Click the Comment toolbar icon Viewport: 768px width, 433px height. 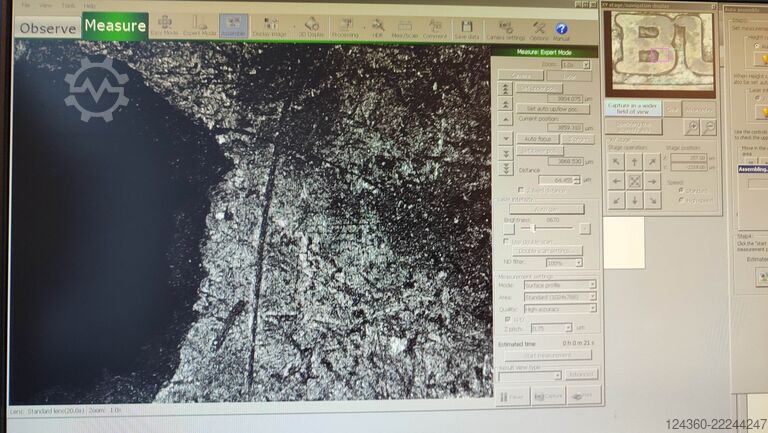(435, 28)
